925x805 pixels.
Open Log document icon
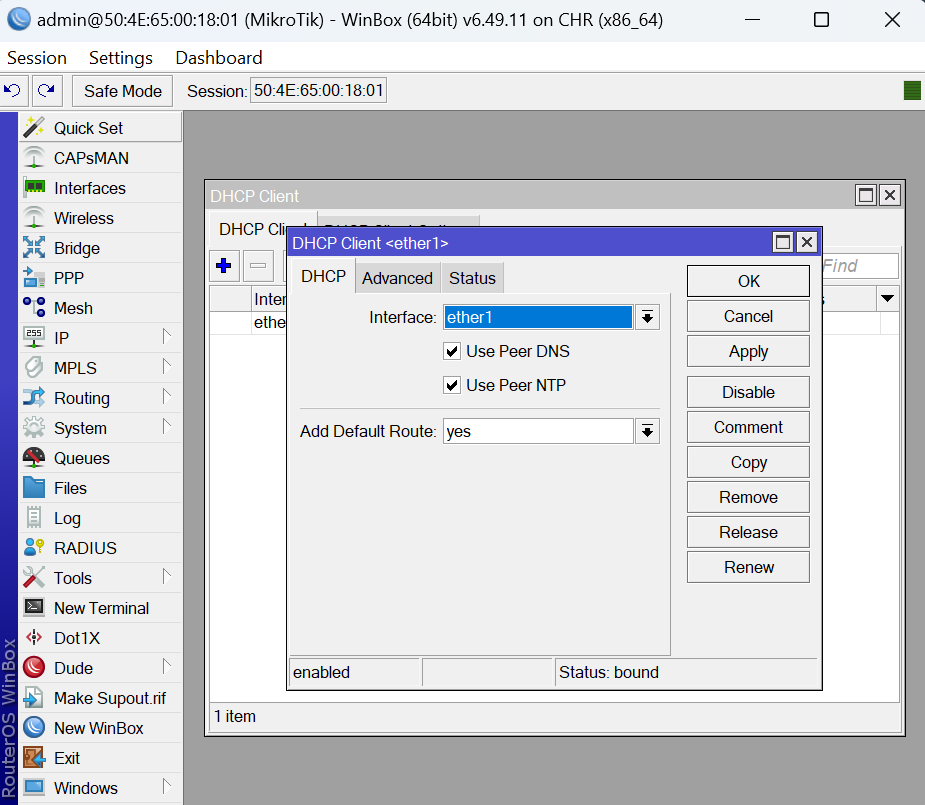click(x=34, y=518)
